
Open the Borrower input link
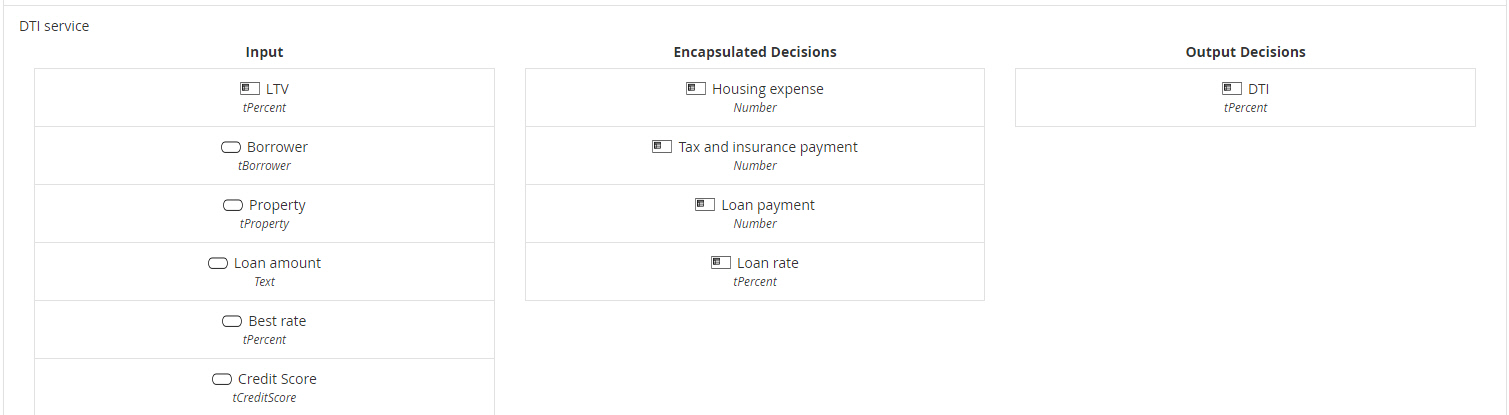[x=277, y=147]
